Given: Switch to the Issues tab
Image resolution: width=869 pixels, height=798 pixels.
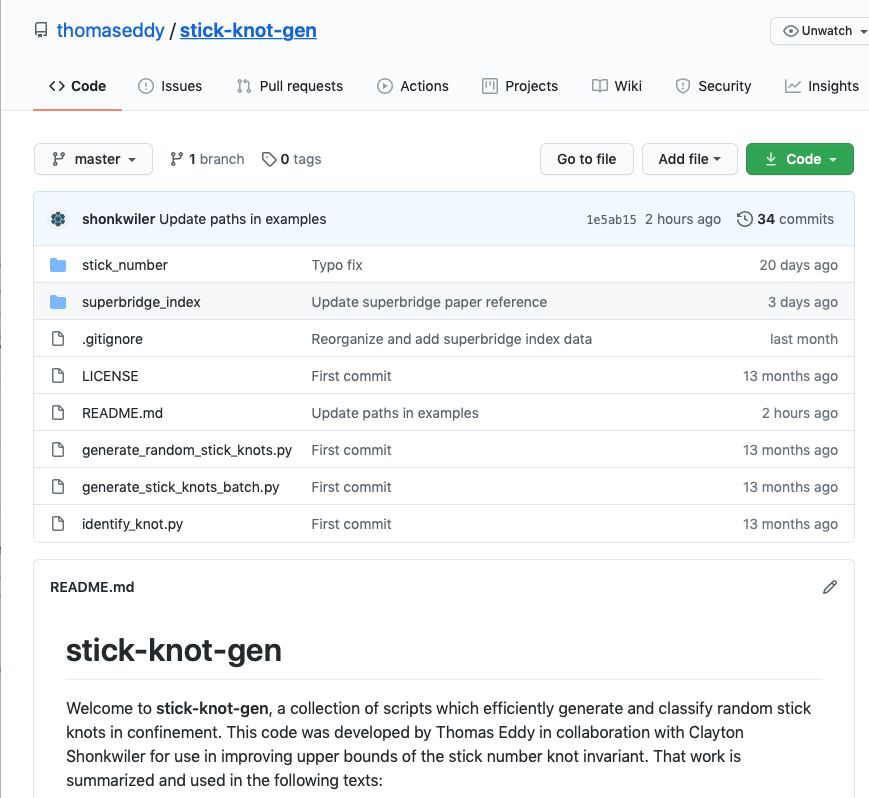Looking at the screenshot, I should 170,86.
